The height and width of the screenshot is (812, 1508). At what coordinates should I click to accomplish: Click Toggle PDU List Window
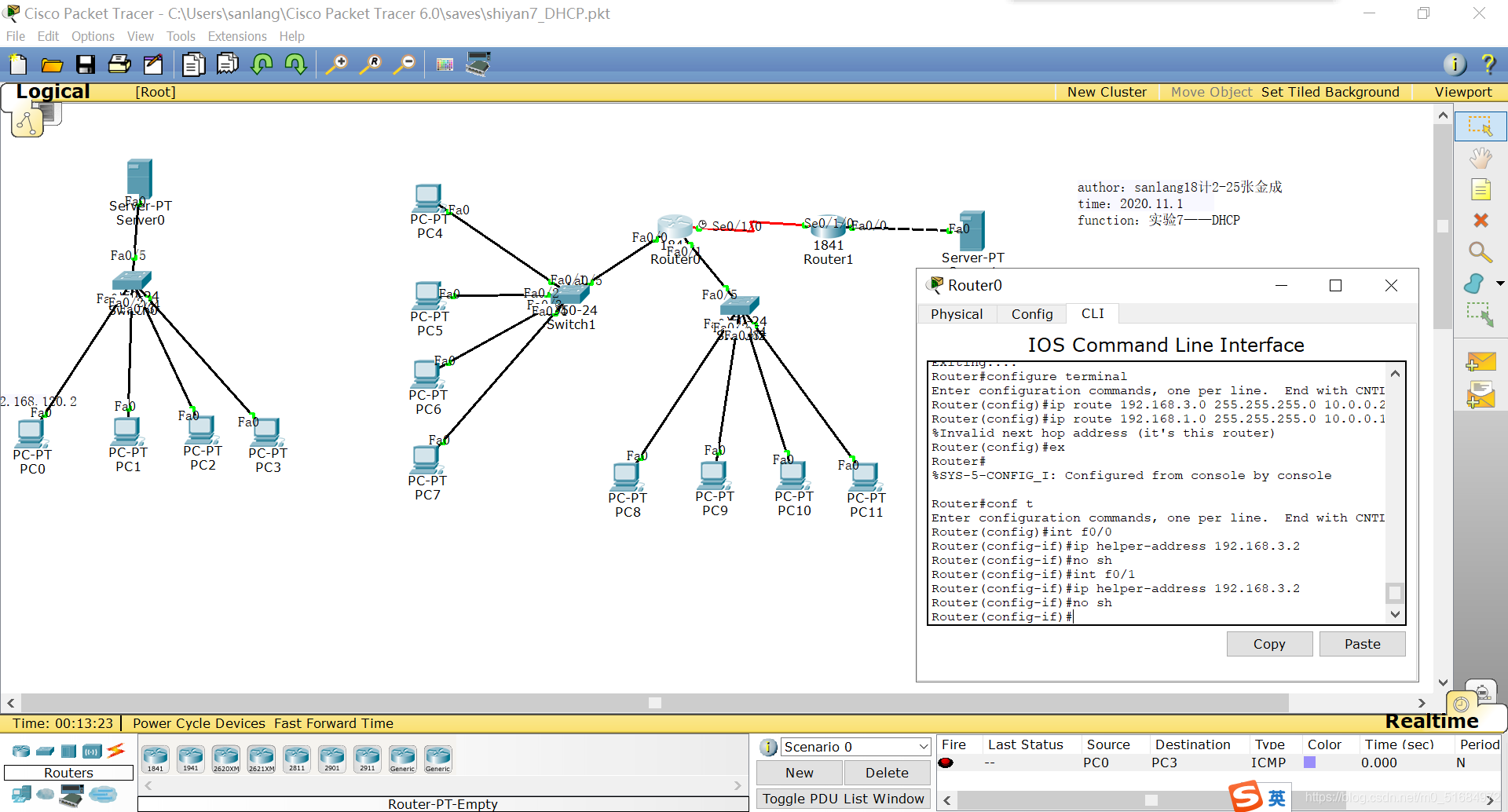pos(844,799)
